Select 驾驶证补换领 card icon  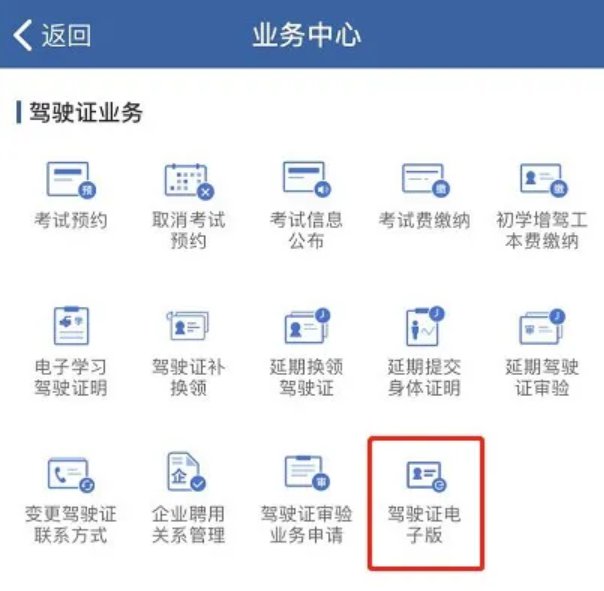tap(188, 326)
